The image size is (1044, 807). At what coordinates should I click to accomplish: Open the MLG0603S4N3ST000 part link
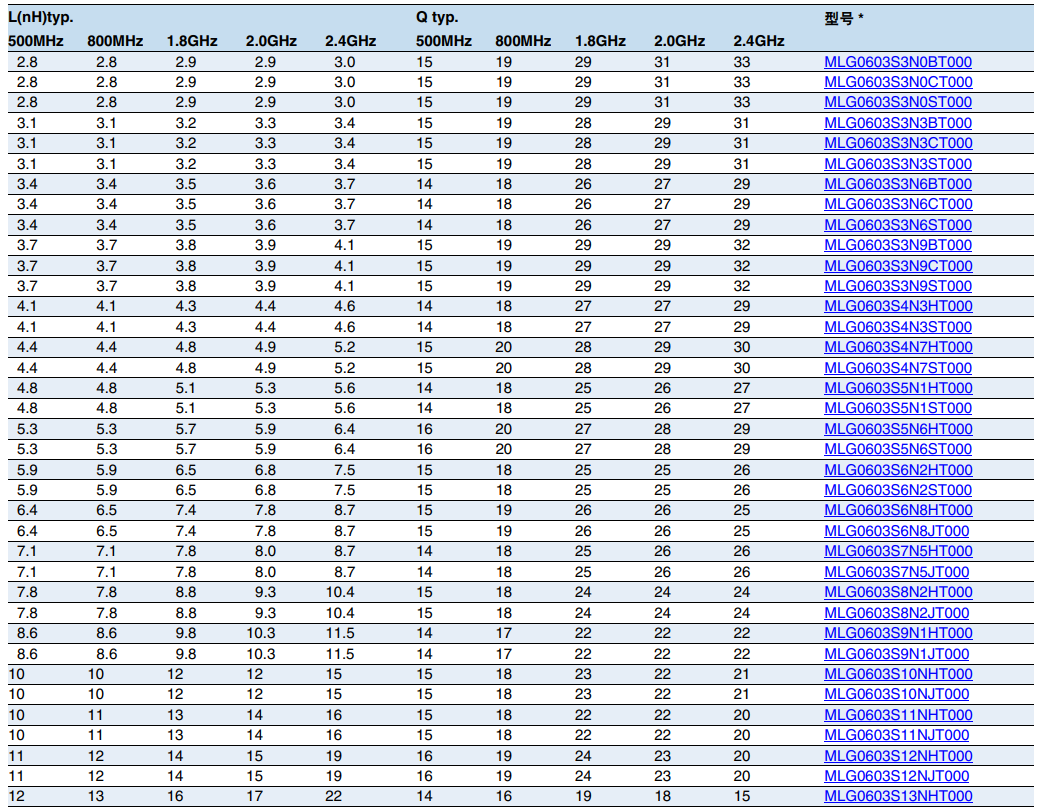898,327
